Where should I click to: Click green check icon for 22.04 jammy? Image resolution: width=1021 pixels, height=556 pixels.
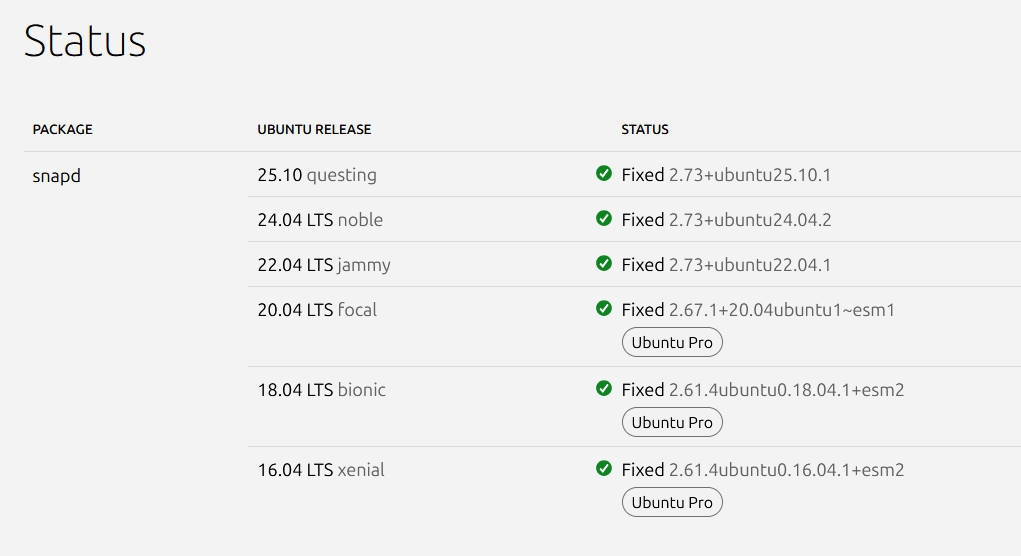[x=604, y=264]
